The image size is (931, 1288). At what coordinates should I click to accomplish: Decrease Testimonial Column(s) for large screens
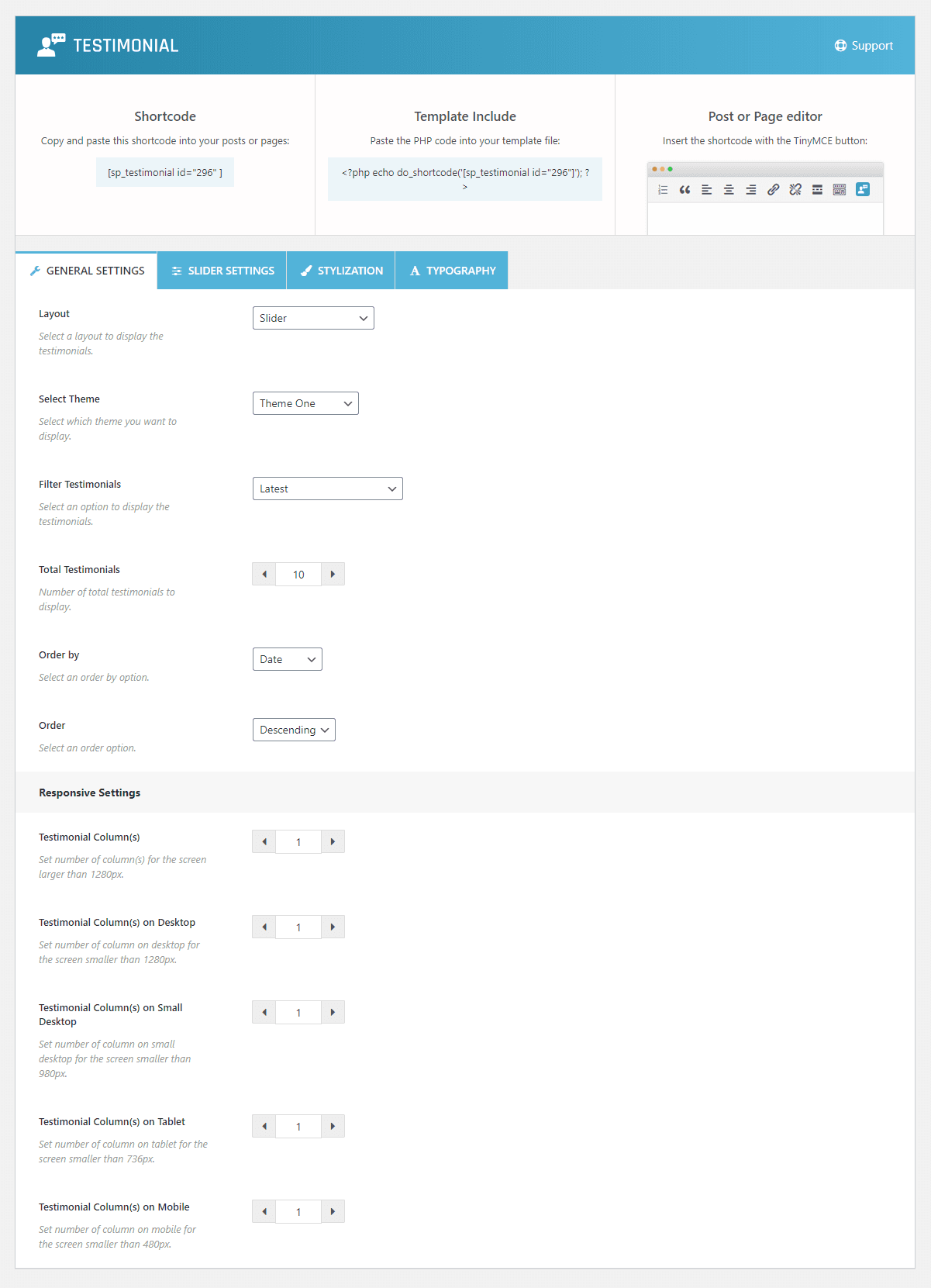264,841
